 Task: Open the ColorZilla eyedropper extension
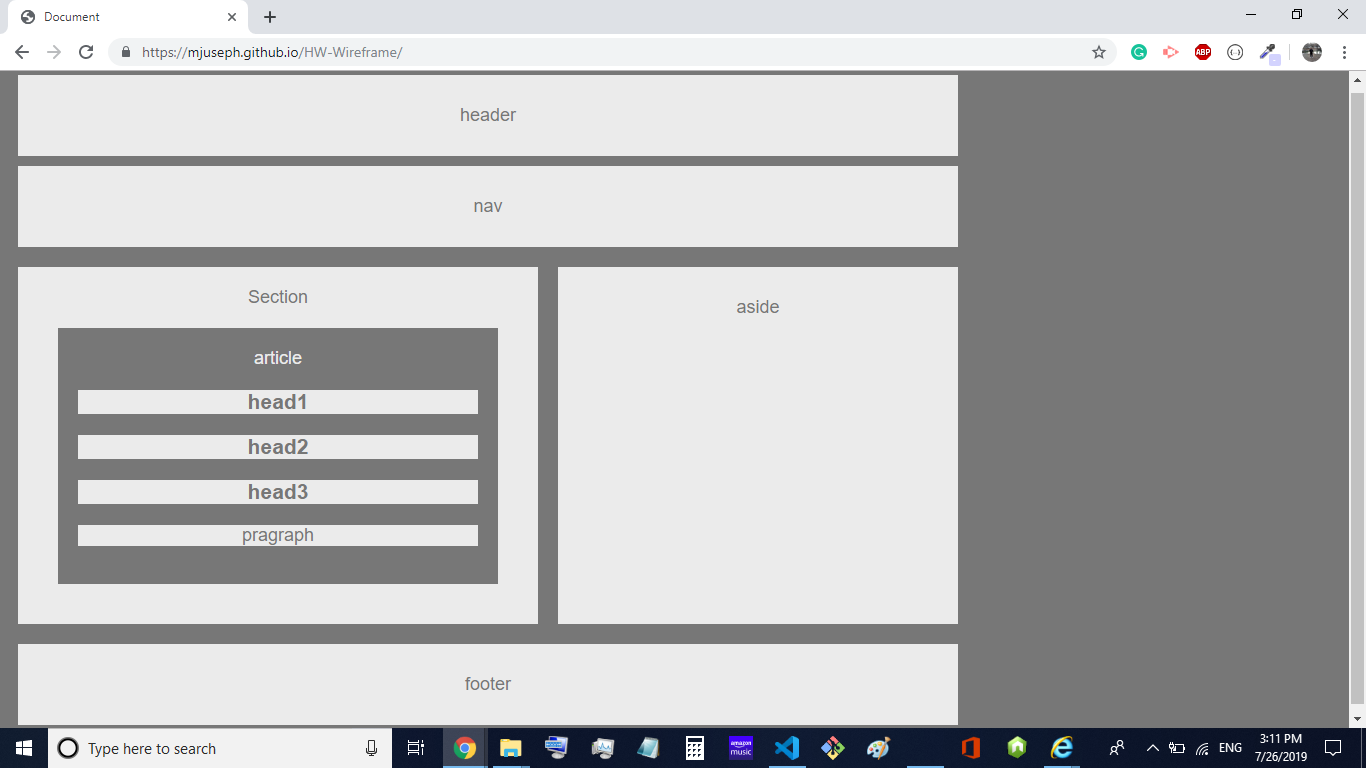[1268, 52]
